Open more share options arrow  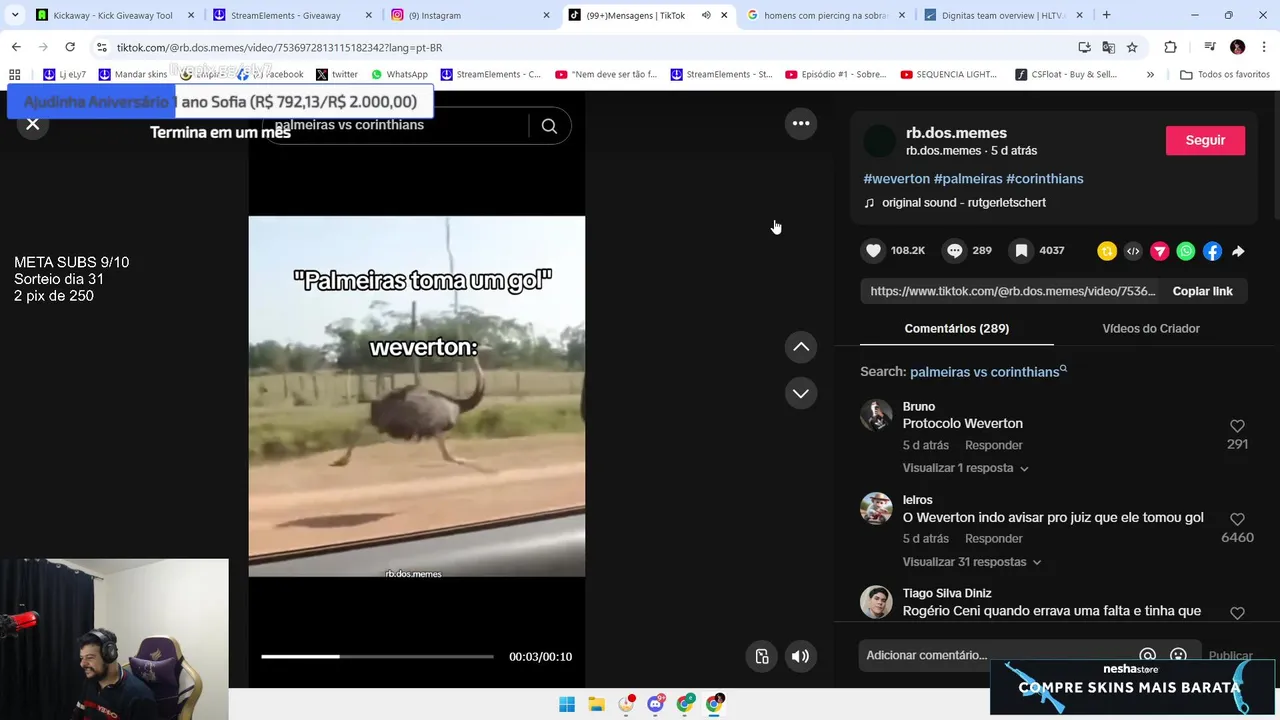pyautogui.click(x=1238, y=252)
